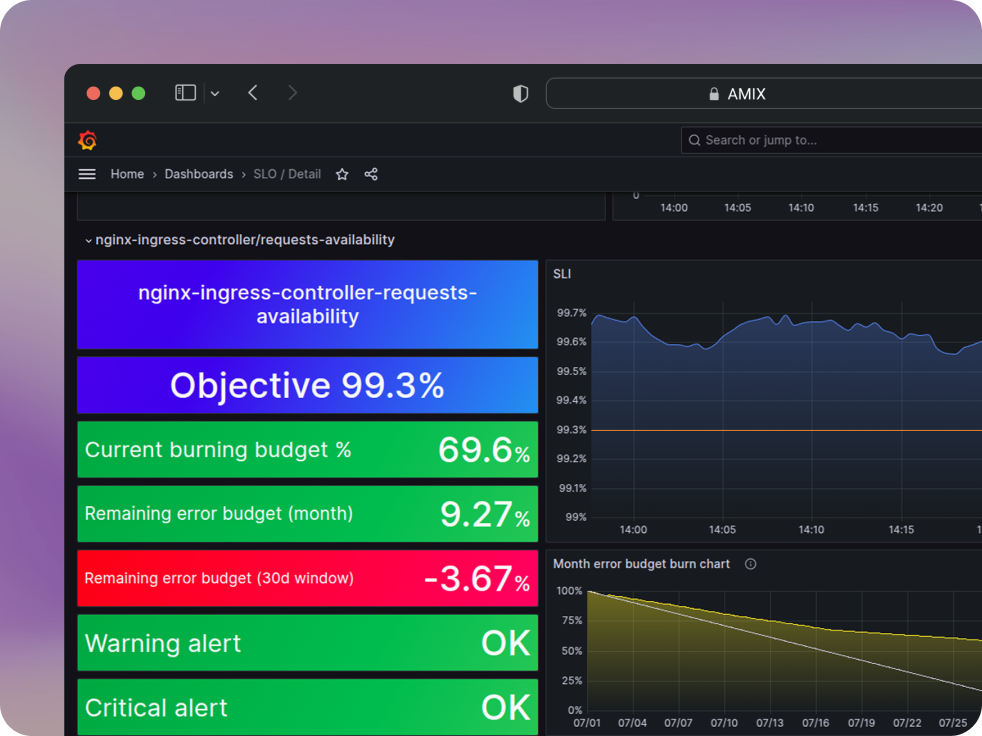This screenshot has width=982, height=736.
Task: Star the SLO / Detail dashboard
Action: tap(342, 174)
